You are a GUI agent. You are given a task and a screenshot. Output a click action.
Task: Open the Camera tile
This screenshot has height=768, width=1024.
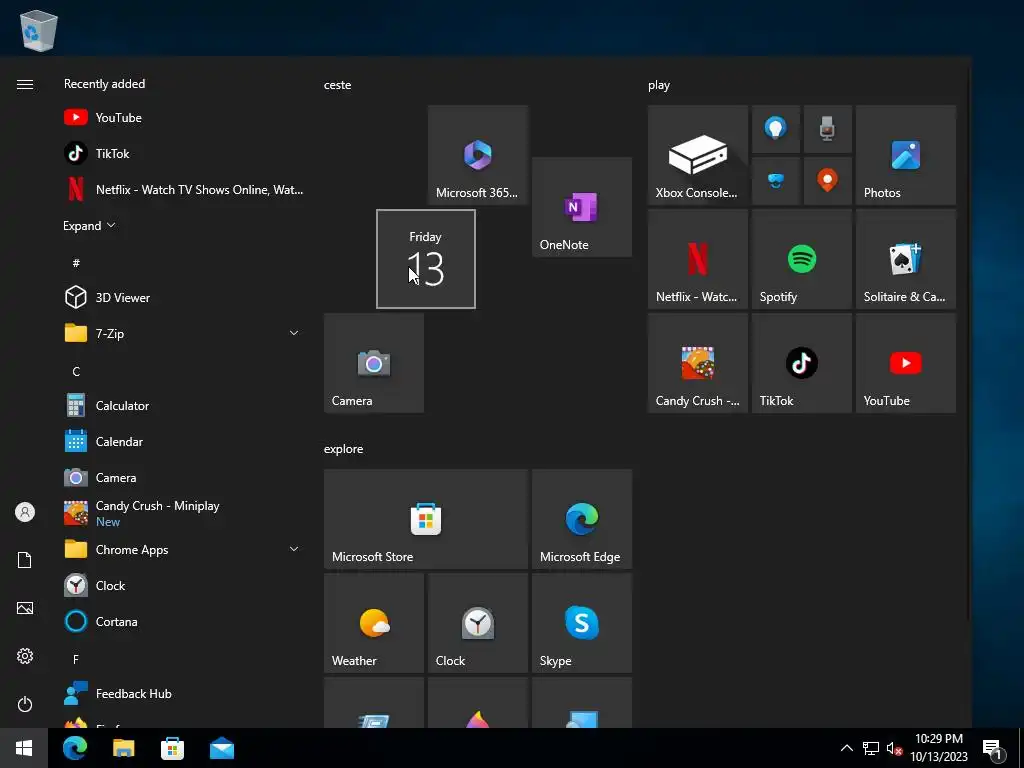coord(374,363)
